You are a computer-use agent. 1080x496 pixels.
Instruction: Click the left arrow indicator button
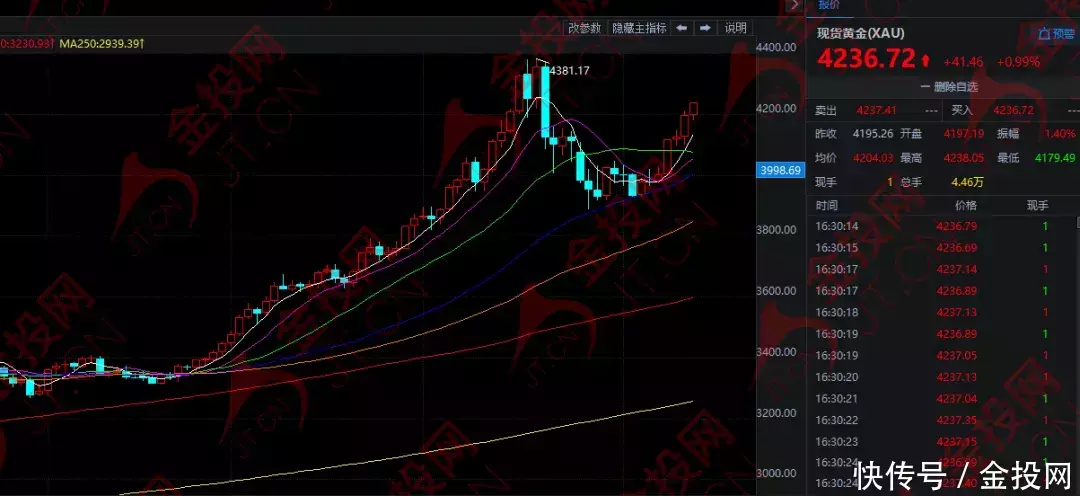[682, 28]
